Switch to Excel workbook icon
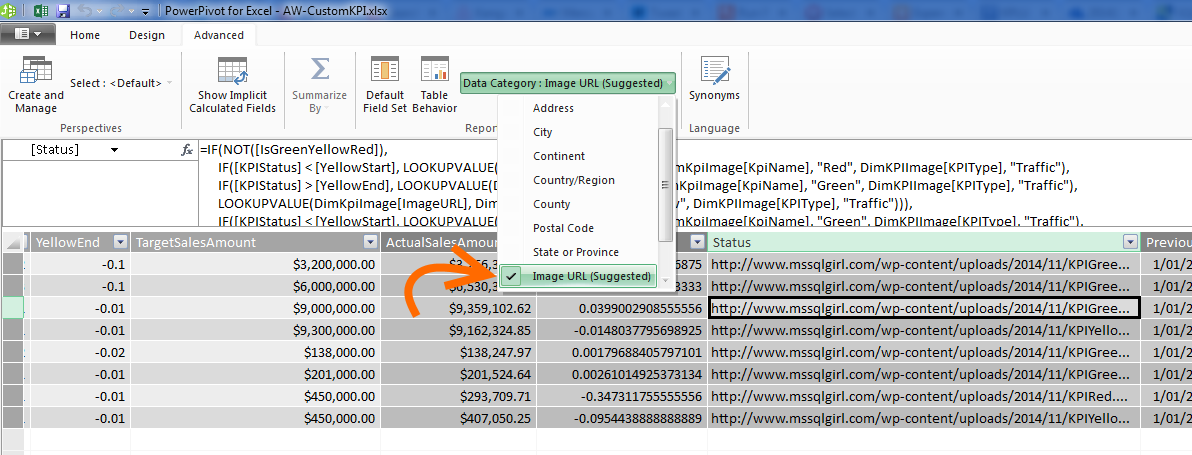Viewport: 1192px width, 455px height. (x=41, y=11)
